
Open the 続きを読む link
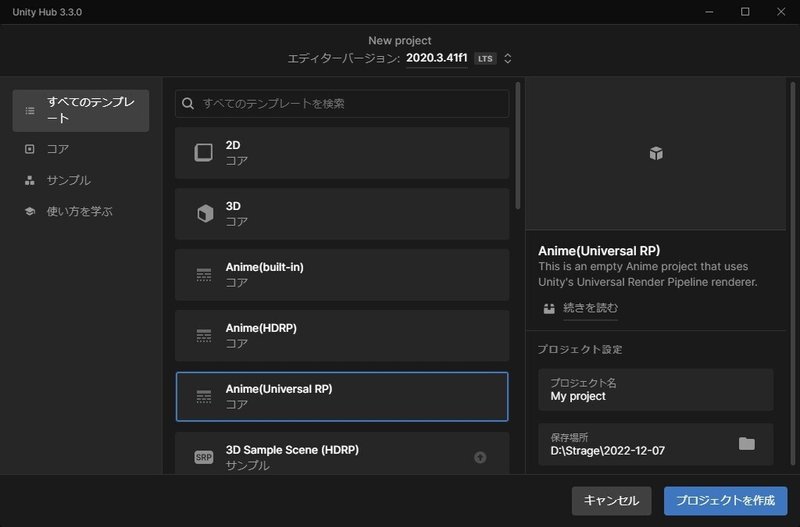point(590,308)
